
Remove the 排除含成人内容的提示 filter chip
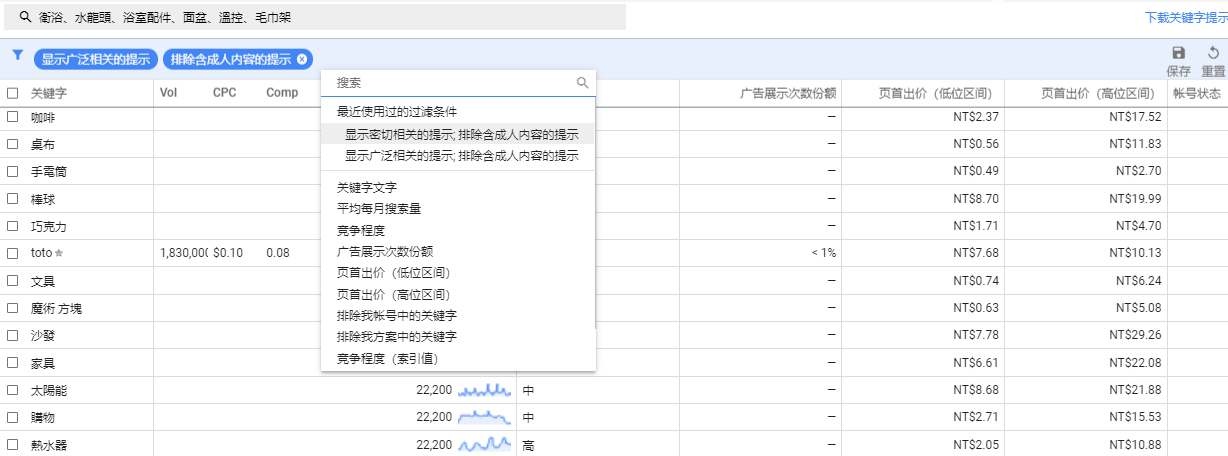point(303,59)
